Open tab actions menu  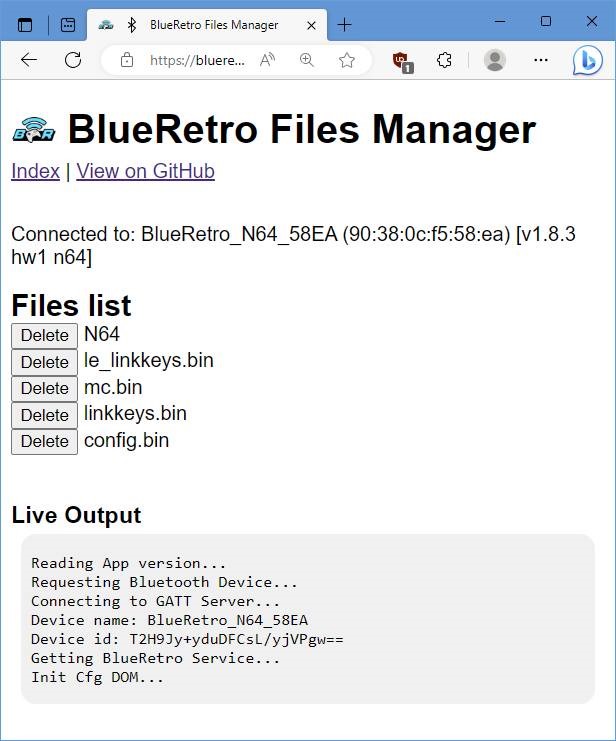(25, 25)
